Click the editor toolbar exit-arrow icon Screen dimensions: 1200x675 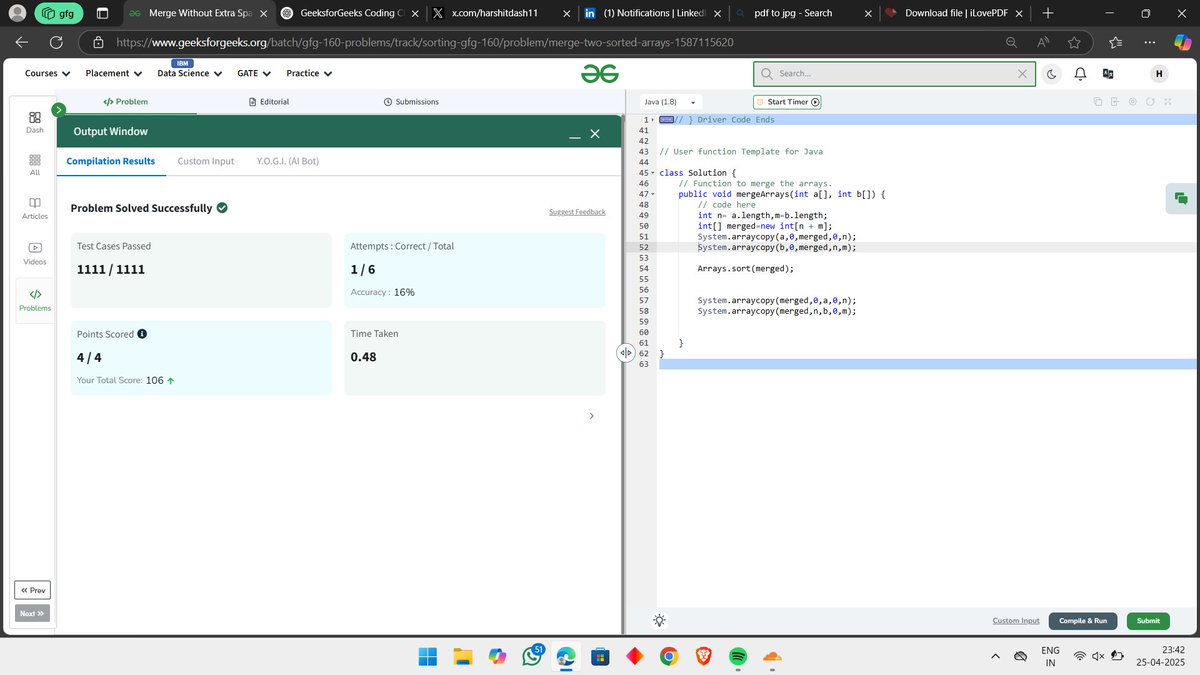[1115, 102]
